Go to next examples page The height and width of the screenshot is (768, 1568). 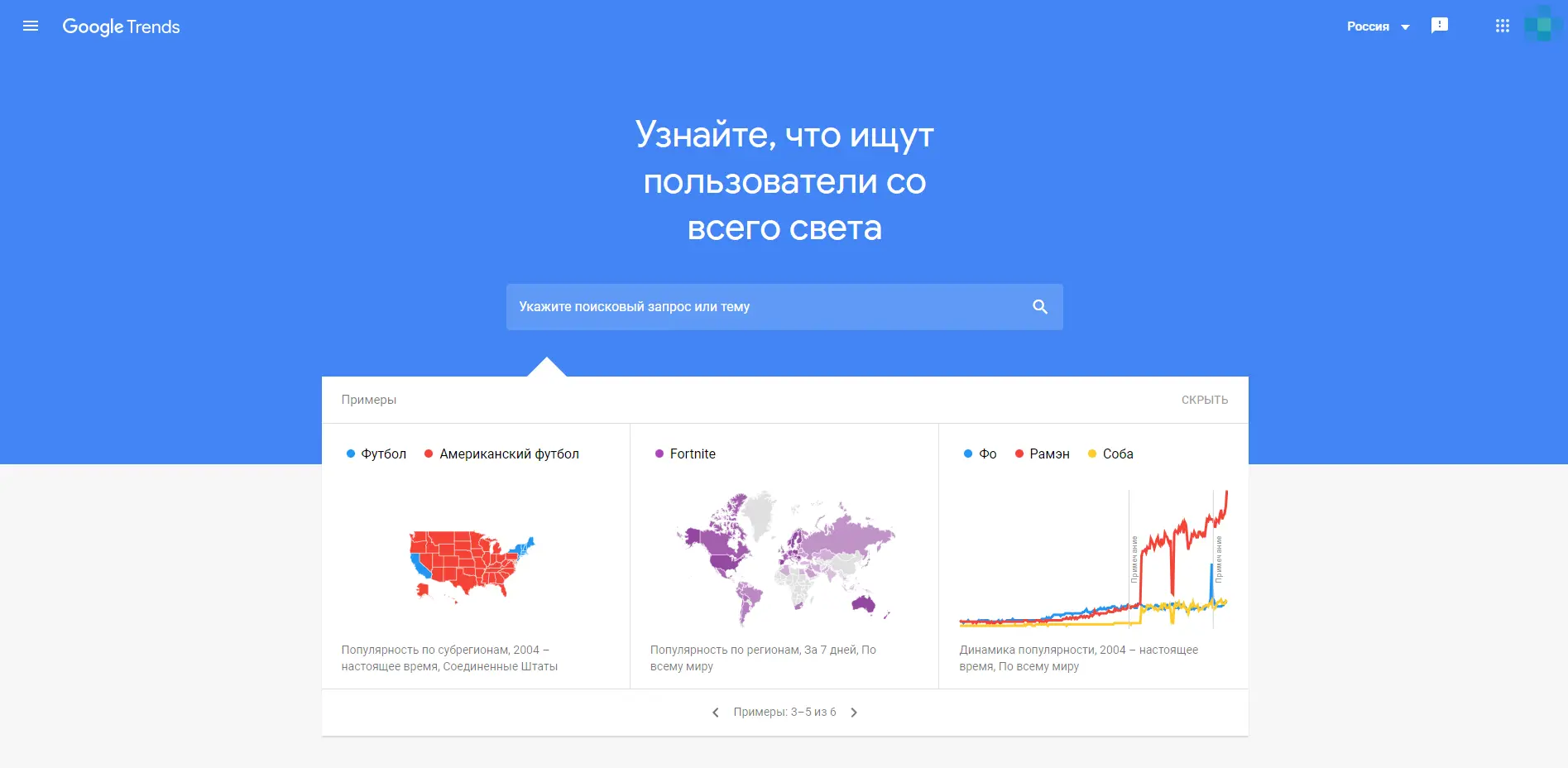(x=854, y=713)
